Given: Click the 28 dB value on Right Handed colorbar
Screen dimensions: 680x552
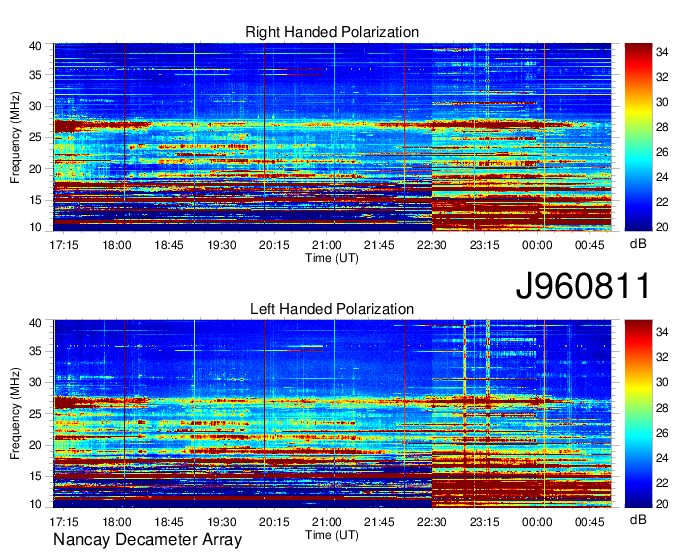Looking at the screenshot, I should coord(662,127).
